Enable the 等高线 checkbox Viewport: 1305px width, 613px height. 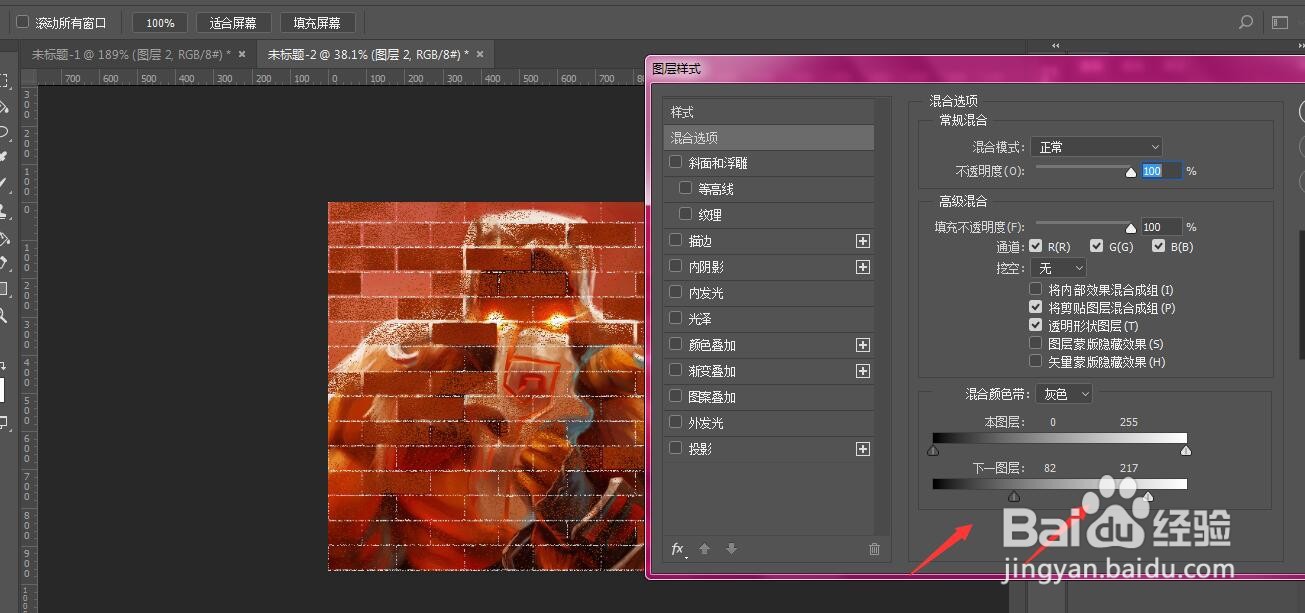[685, 188]
